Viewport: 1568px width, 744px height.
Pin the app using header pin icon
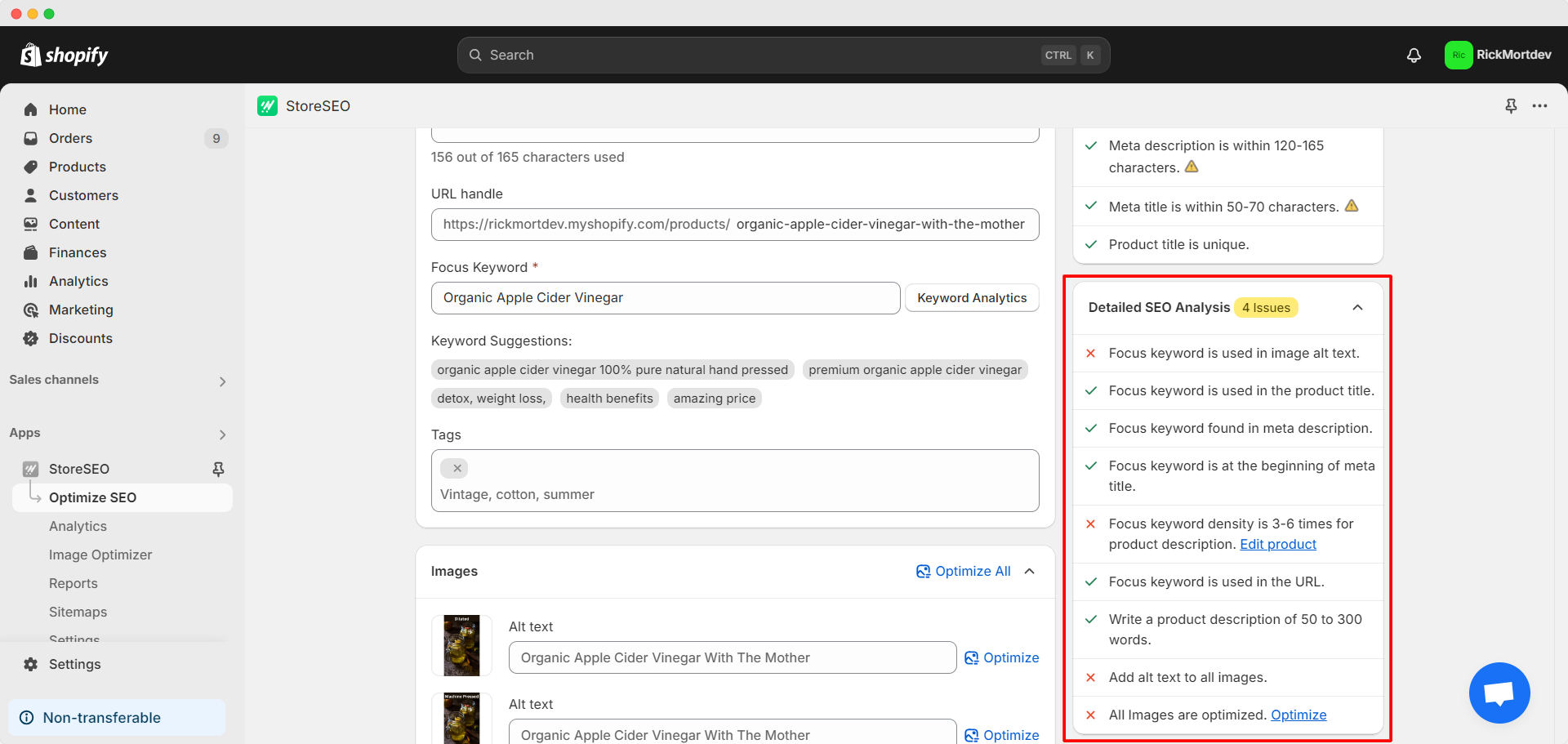[x=1511, y=106]
